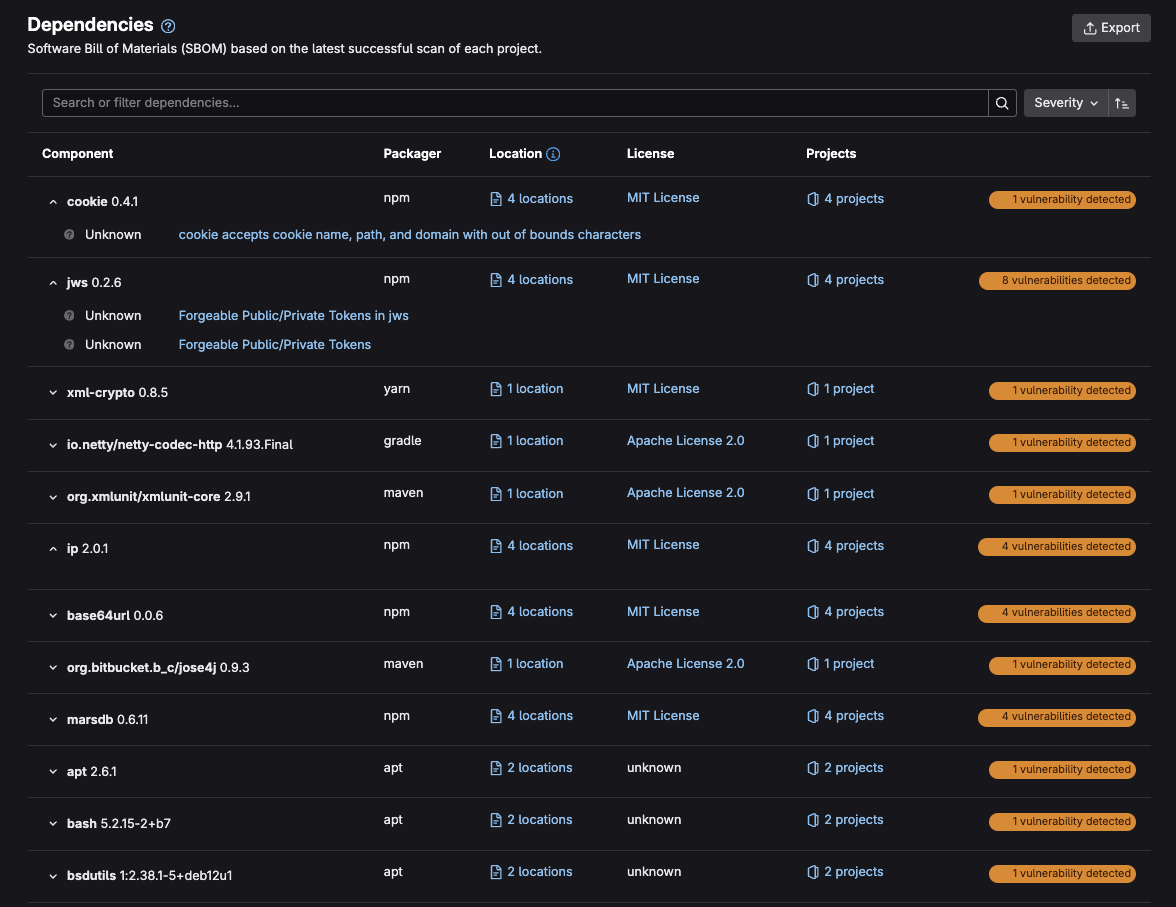Click the Export button
This screenshot has width=1176, height=907.
pos(1111,27)
